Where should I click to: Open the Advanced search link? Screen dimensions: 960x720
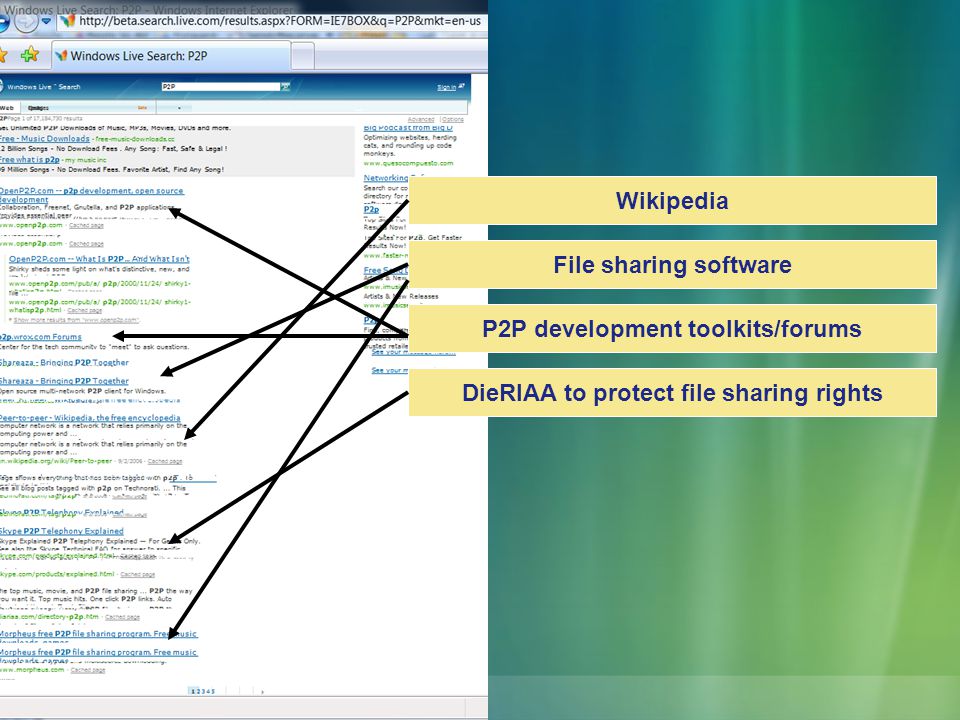(421, 119)
